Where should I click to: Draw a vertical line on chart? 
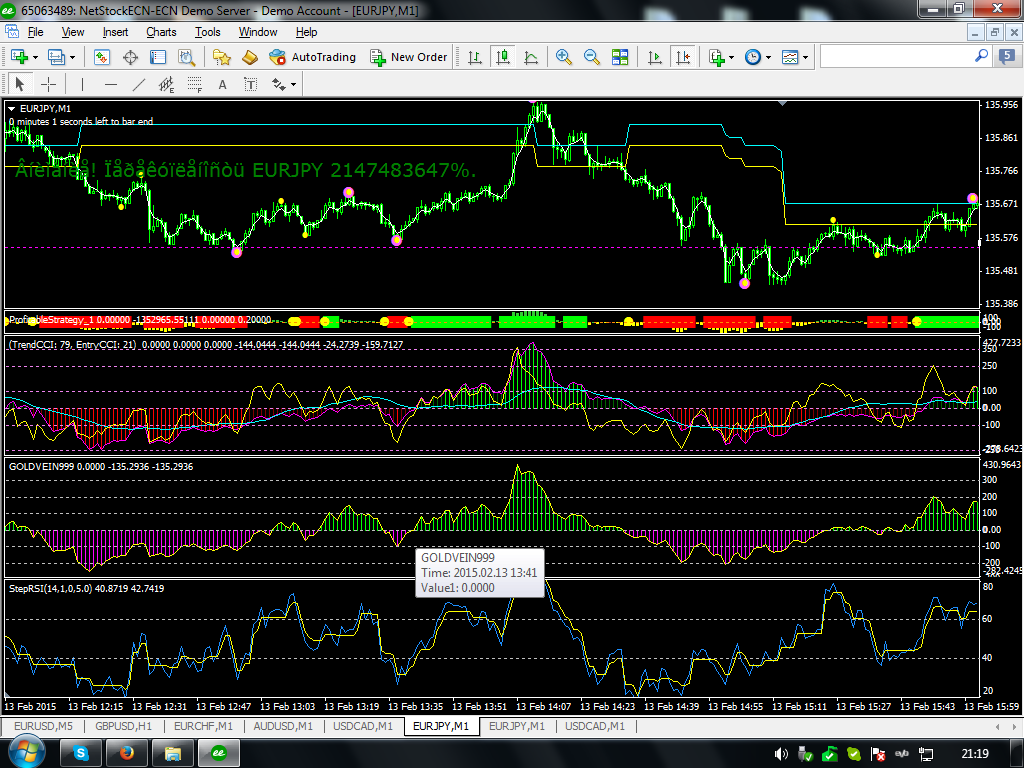[82, 84]
